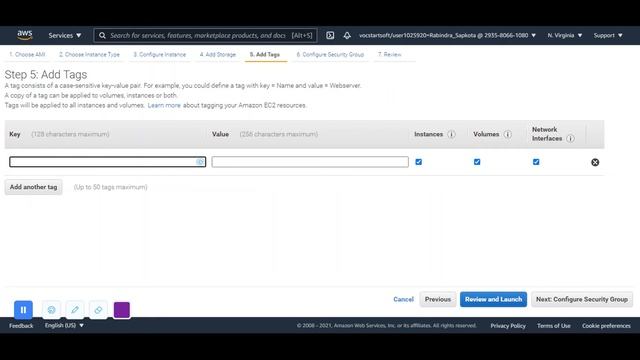Follow the Learn more tagging link
The height and width of the screenshot is (360, 640).
click(x=164, y=105)
